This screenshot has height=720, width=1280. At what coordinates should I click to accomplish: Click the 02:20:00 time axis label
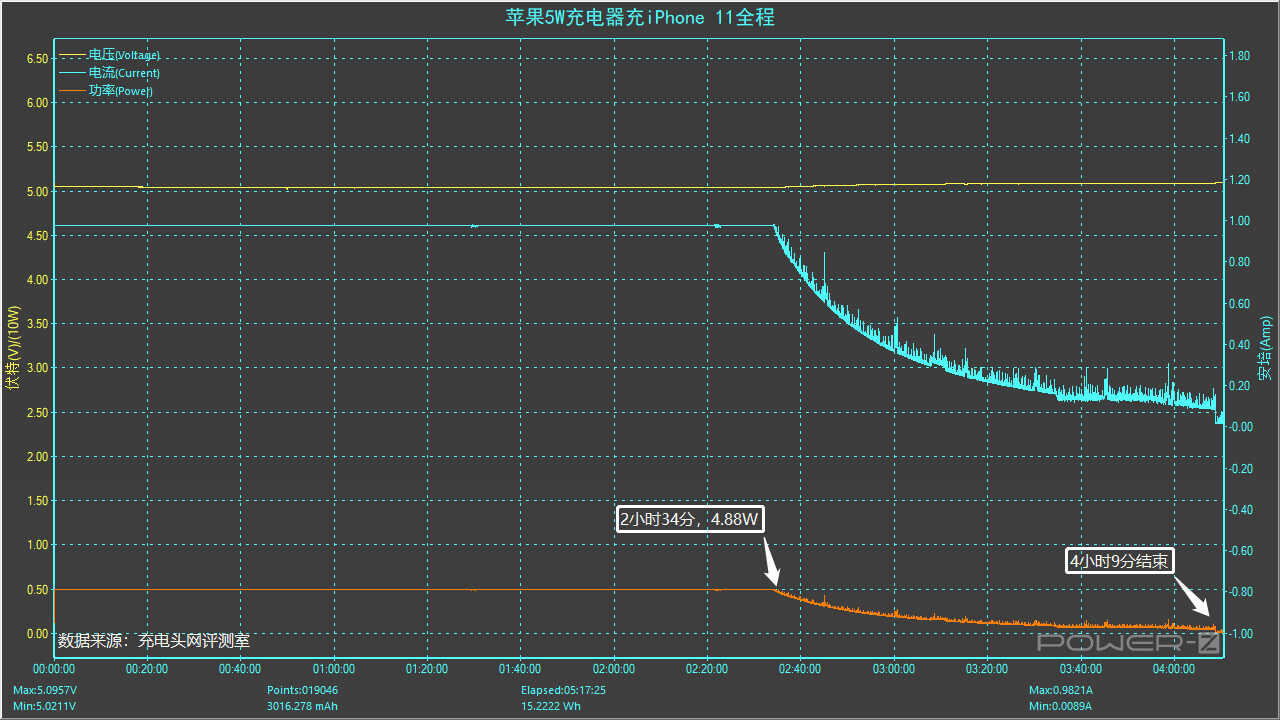(x=707, y=669)
